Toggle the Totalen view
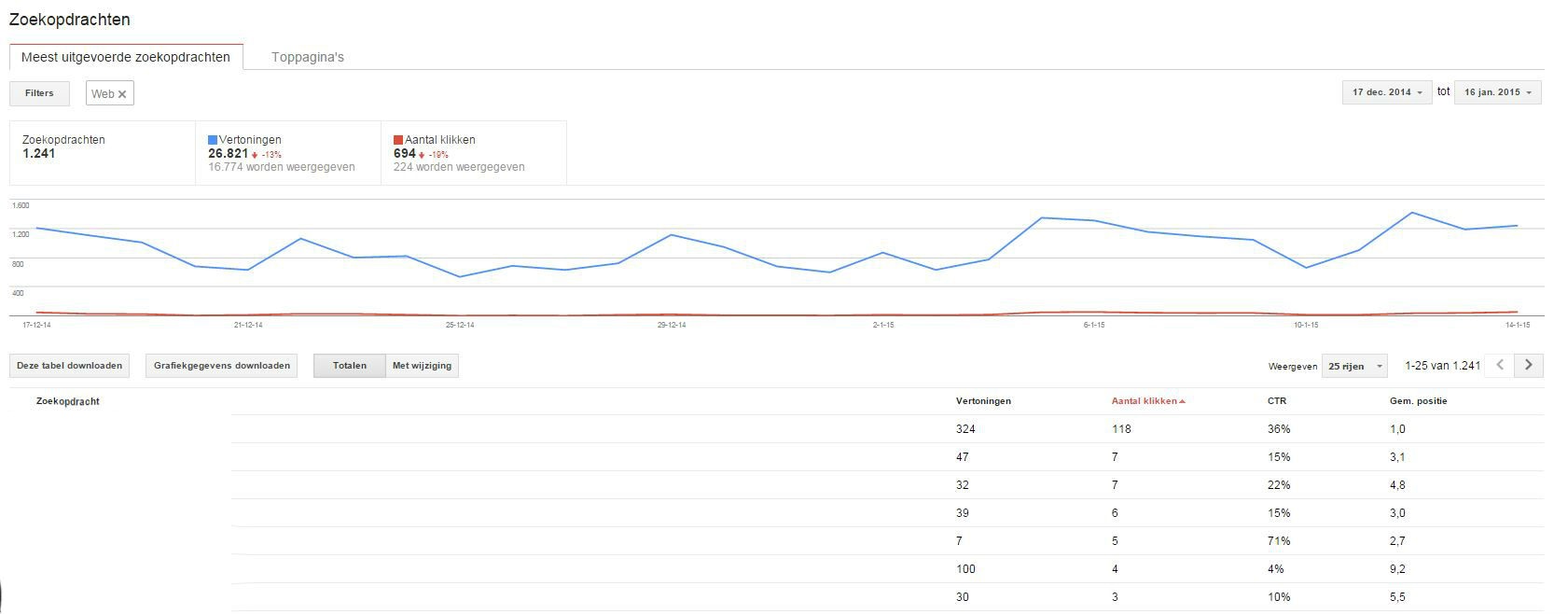The height and width of the screenshot is (614, 1568). (349, 366)
